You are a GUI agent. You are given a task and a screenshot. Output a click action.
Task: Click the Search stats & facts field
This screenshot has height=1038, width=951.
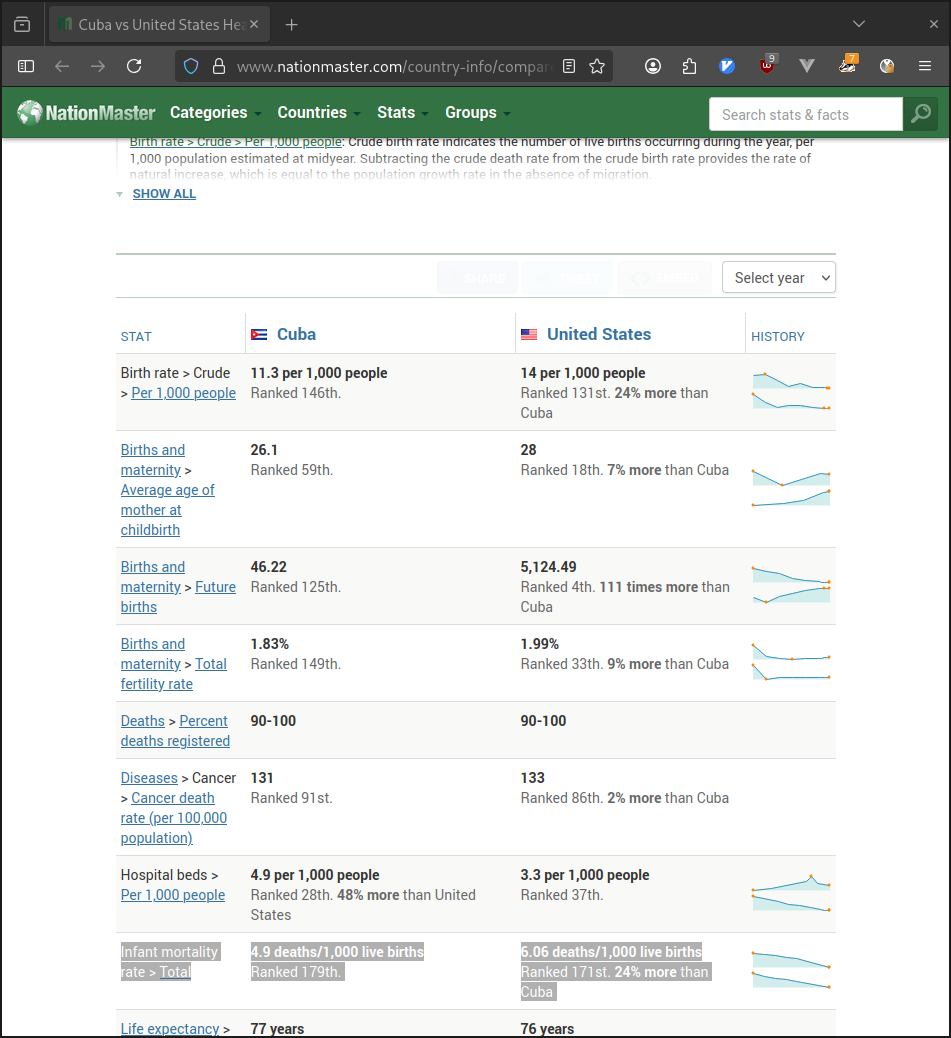[805, 115]
